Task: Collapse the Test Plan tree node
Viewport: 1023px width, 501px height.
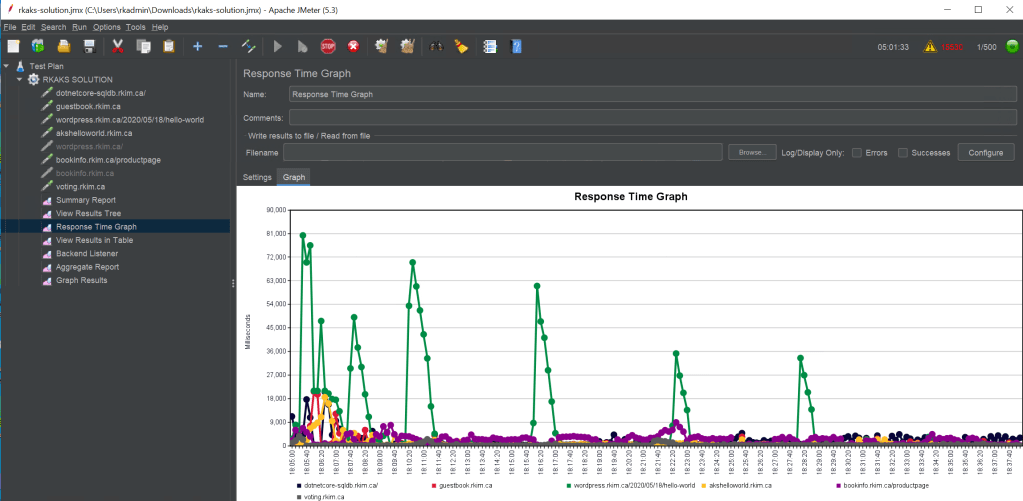Action: pyautogui.click(x=7, y=66)
